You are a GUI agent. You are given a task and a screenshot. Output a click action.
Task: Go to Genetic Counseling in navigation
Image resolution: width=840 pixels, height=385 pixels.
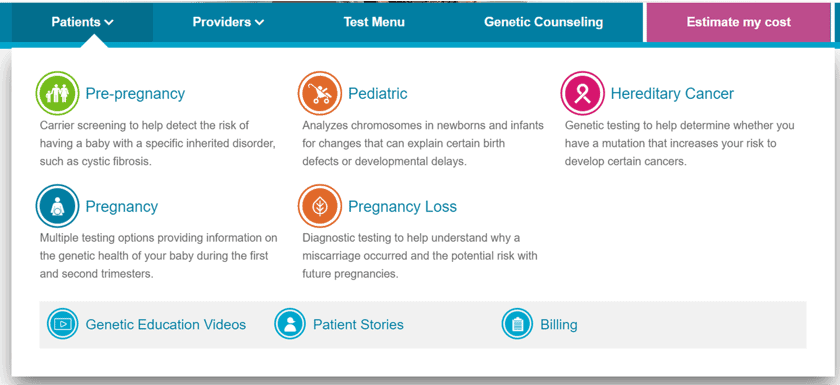click(543, 22)
